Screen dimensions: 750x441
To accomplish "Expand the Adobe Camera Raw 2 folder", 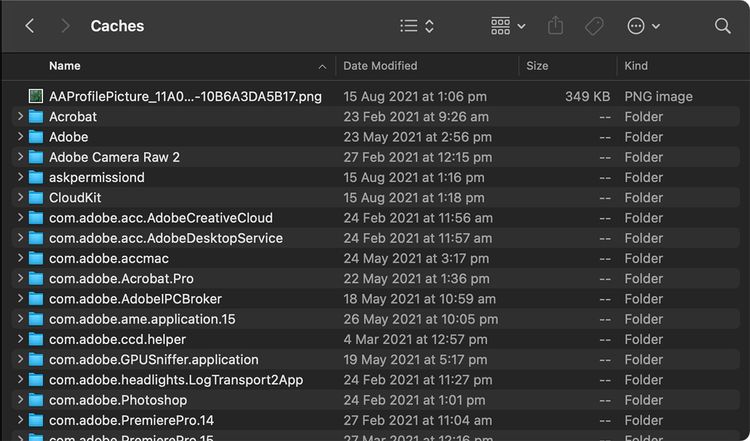I will point(20,157).
